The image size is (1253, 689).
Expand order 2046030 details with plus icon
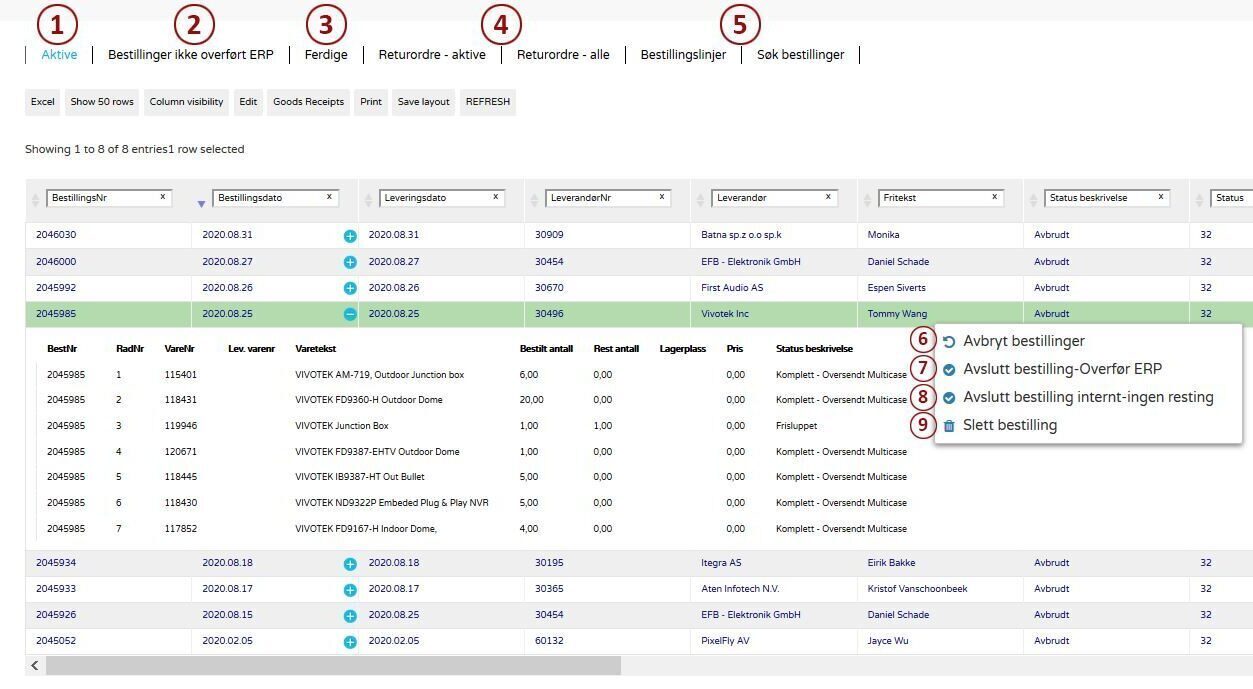tap(350, 236)
